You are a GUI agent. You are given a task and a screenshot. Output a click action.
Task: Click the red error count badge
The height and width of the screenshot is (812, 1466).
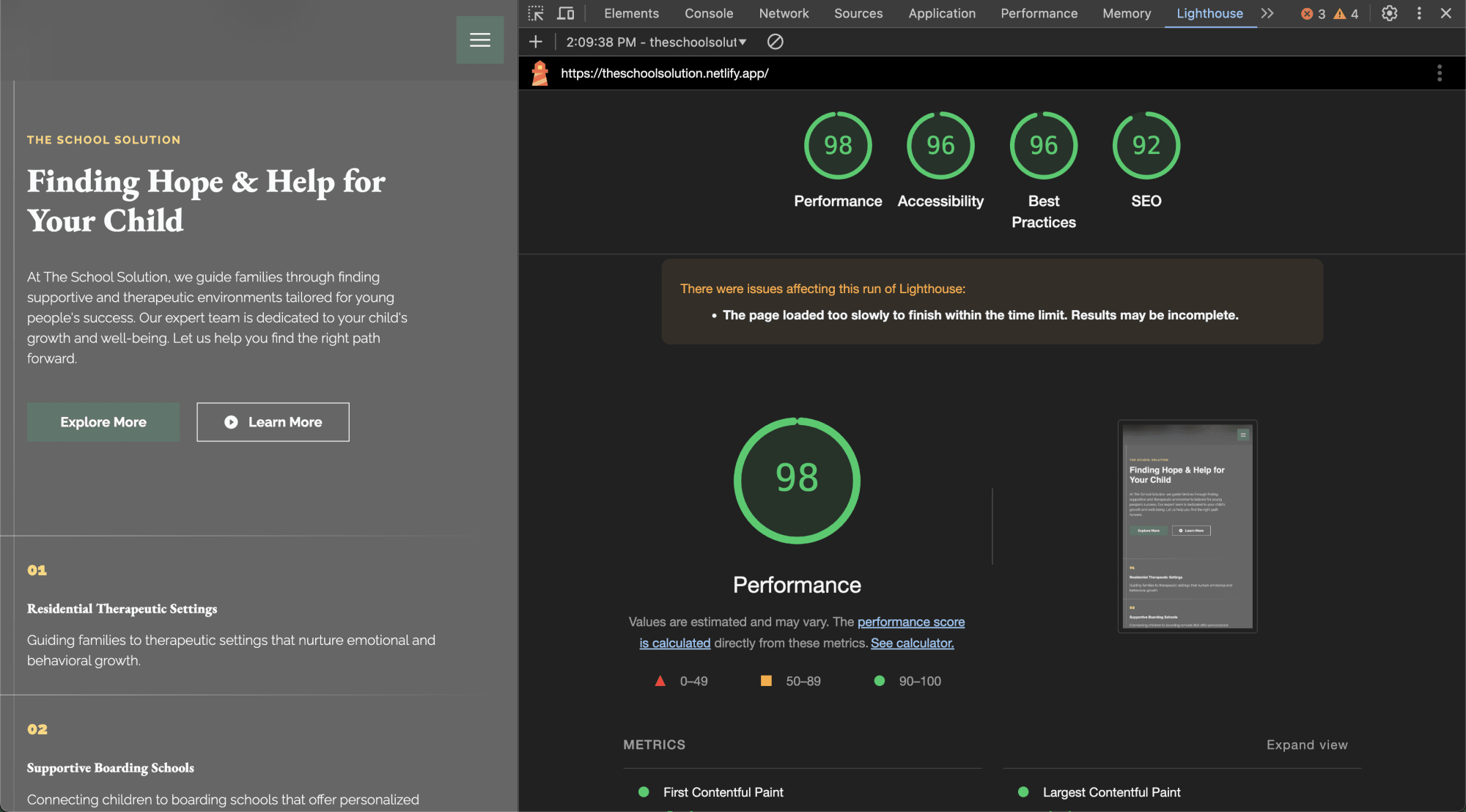[1312, 14]
